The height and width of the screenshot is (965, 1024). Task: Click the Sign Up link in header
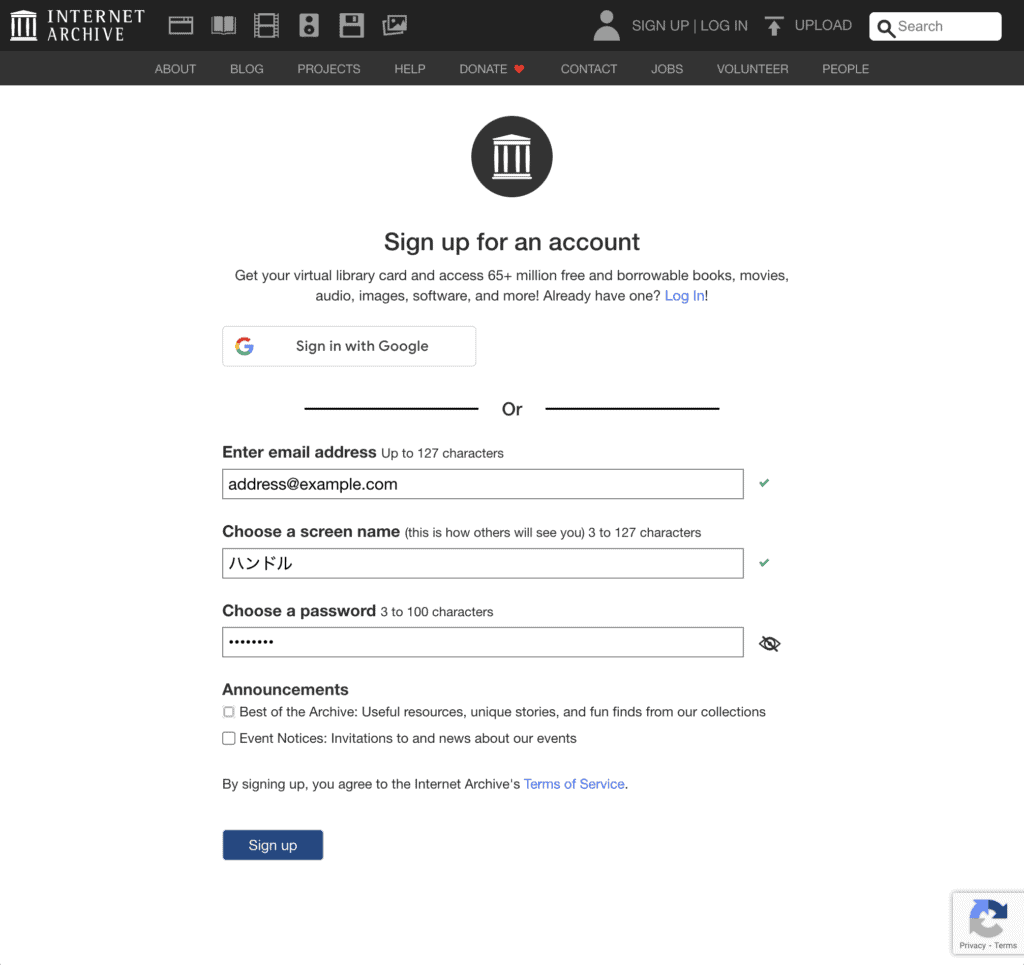(660, 25)
